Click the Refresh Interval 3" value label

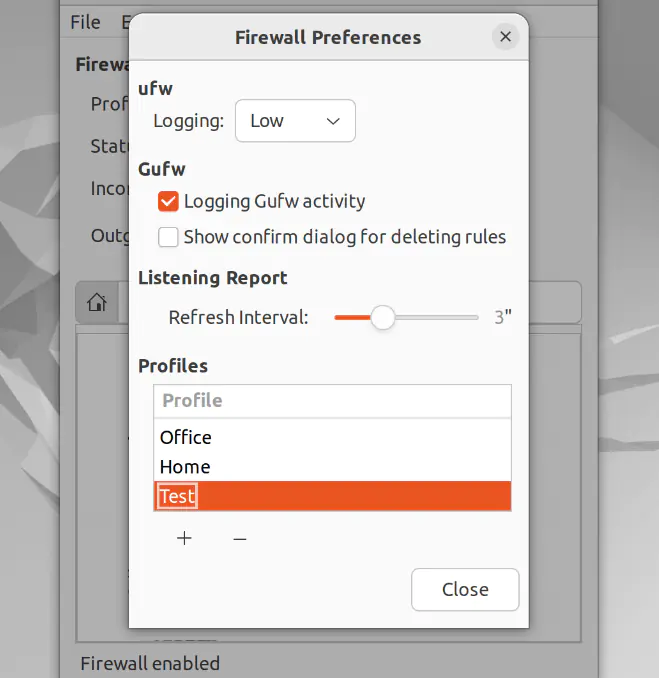502,318
